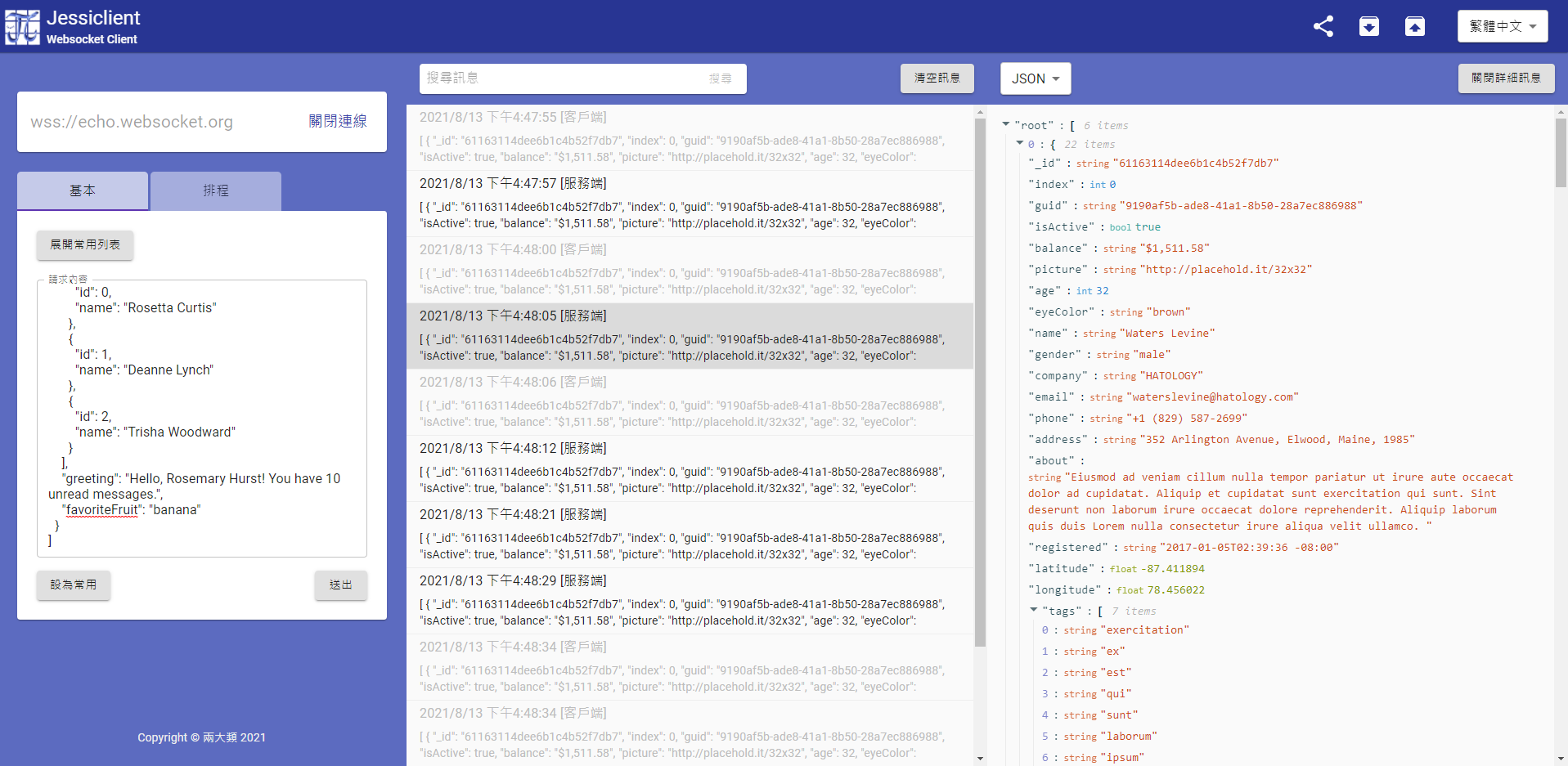Image resolution: width=1568 pixels, height=766 pixels.
Task: Switch to the 排程 tab
Action: pos(216,190)
